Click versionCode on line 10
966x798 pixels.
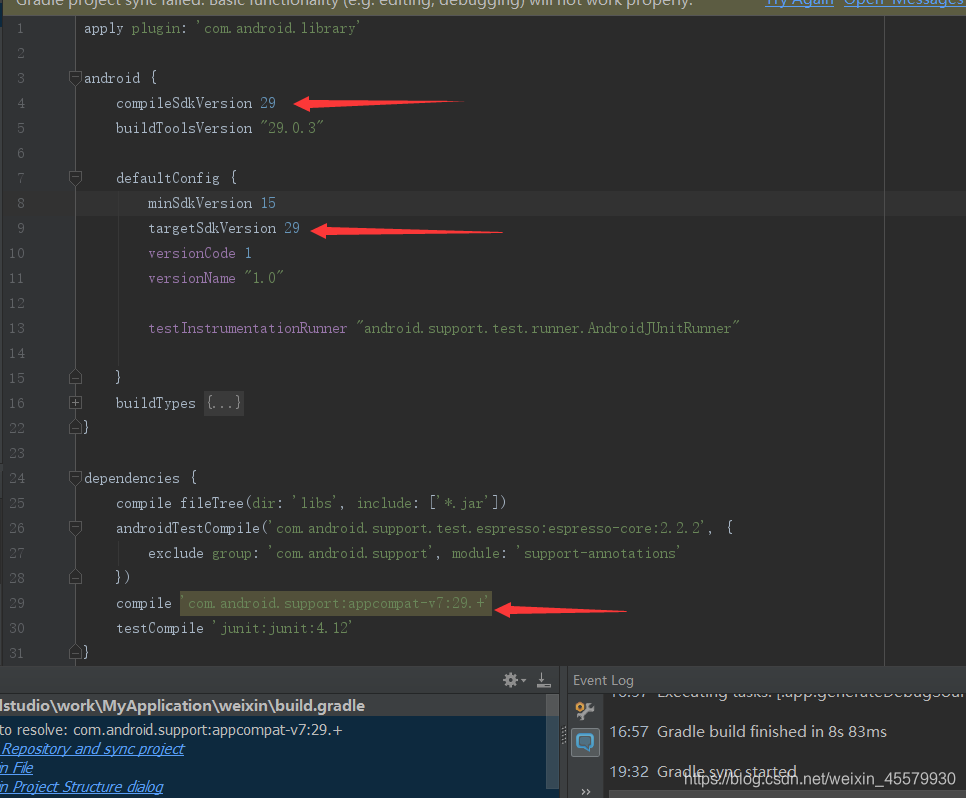pos(192,253)
